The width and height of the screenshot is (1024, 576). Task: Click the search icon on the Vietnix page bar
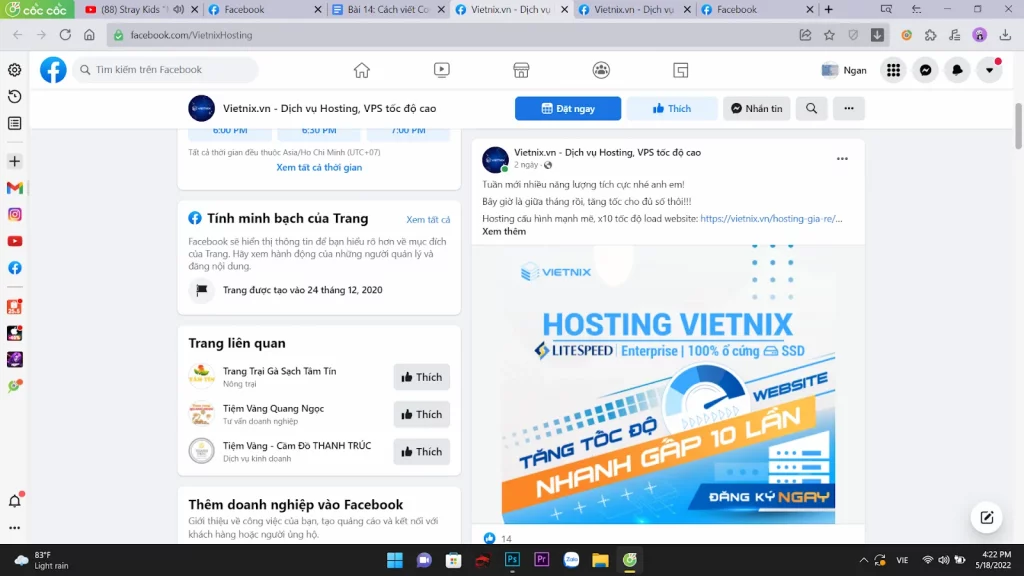(812, 108)
